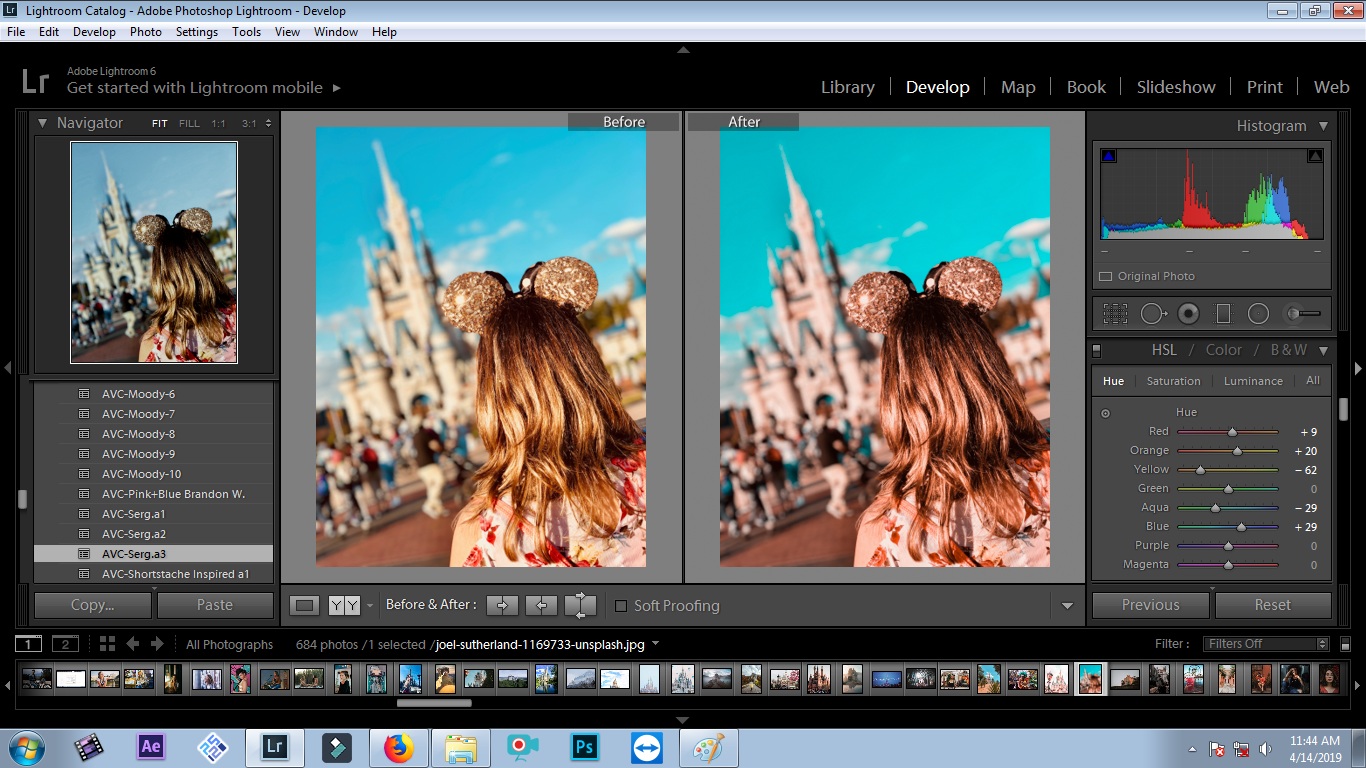Viewport: 1366px width, 768px height.
Task: Set Navigator zoom to FILL
Action: tap(189, 124)
